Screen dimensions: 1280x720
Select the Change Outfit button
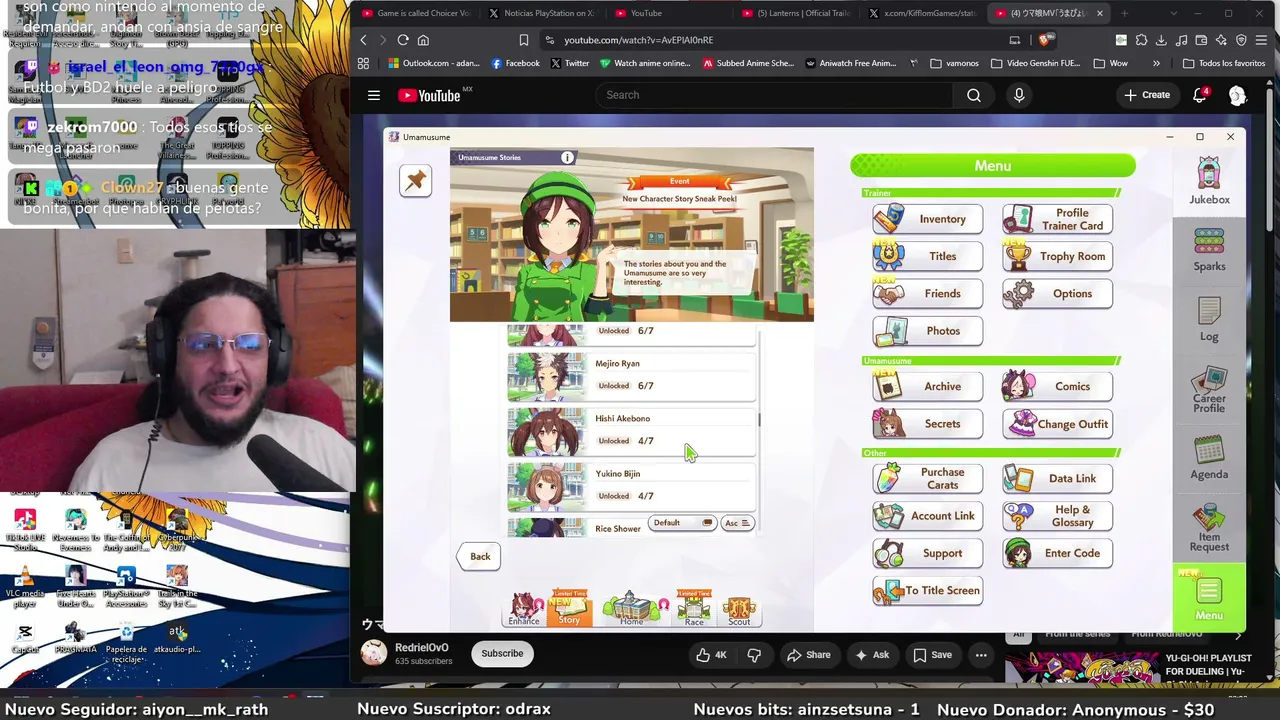(1057, 424)
